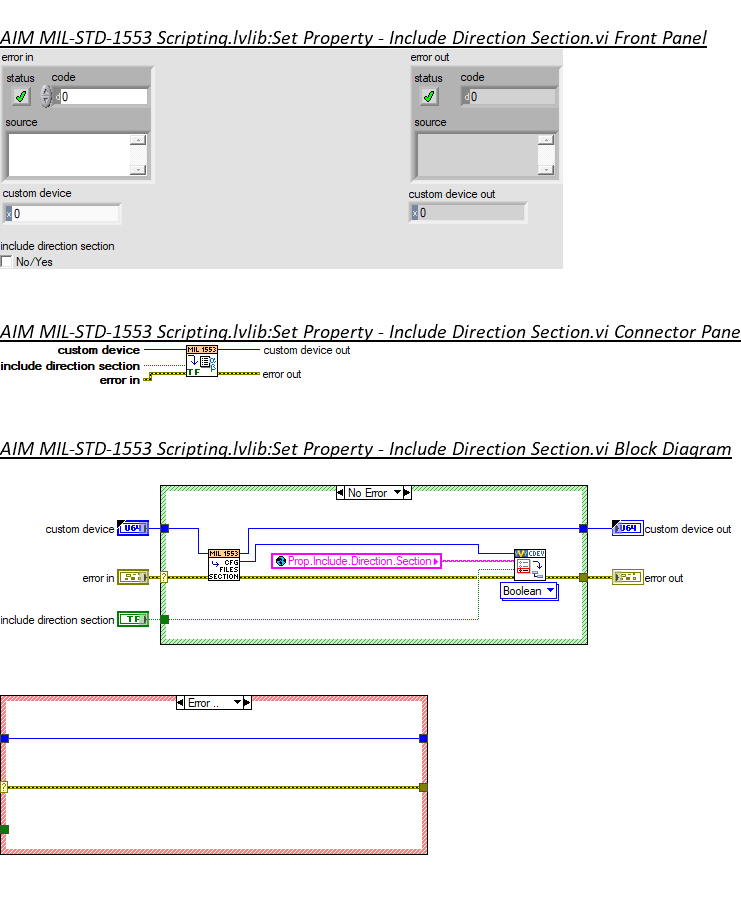Viewport: 741px width, 905px height.
Task: Click the blue input tunnel of Error case
Action: tap(5, 738)
